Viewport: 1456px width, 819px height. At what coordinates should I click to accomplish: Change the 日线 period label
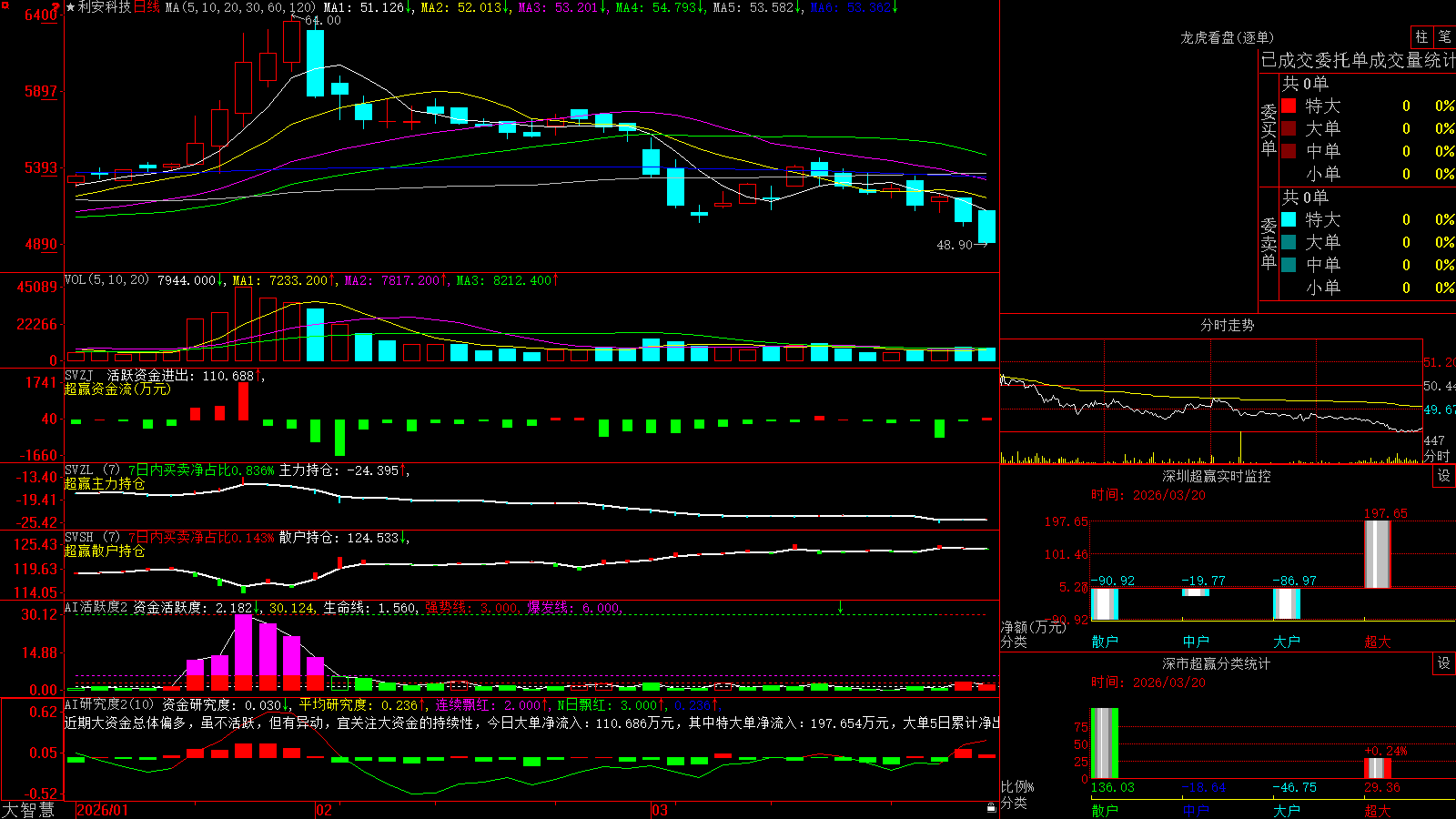pyautogui.click(x=147, y=7)
